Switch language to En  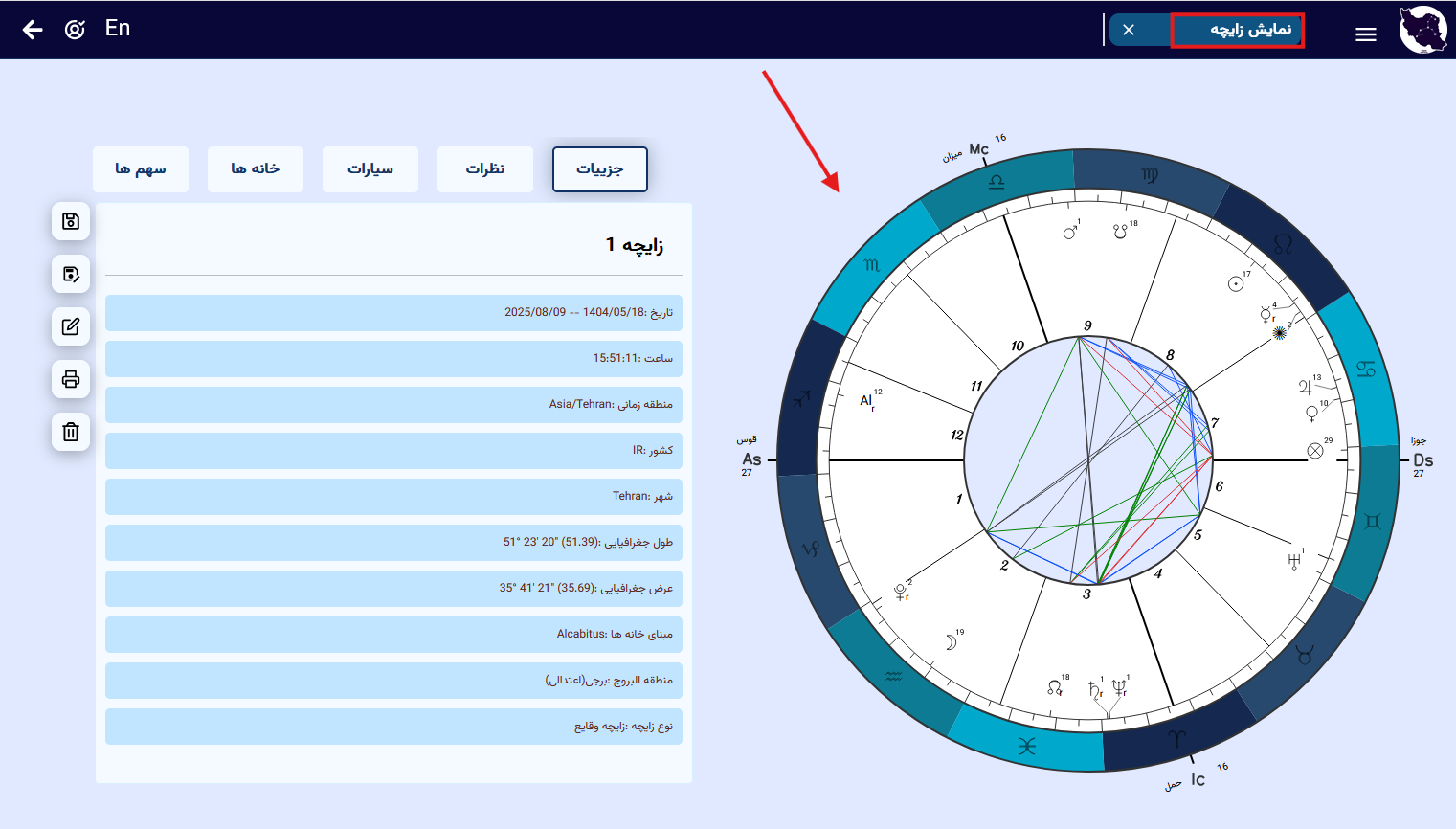[118, 29]
